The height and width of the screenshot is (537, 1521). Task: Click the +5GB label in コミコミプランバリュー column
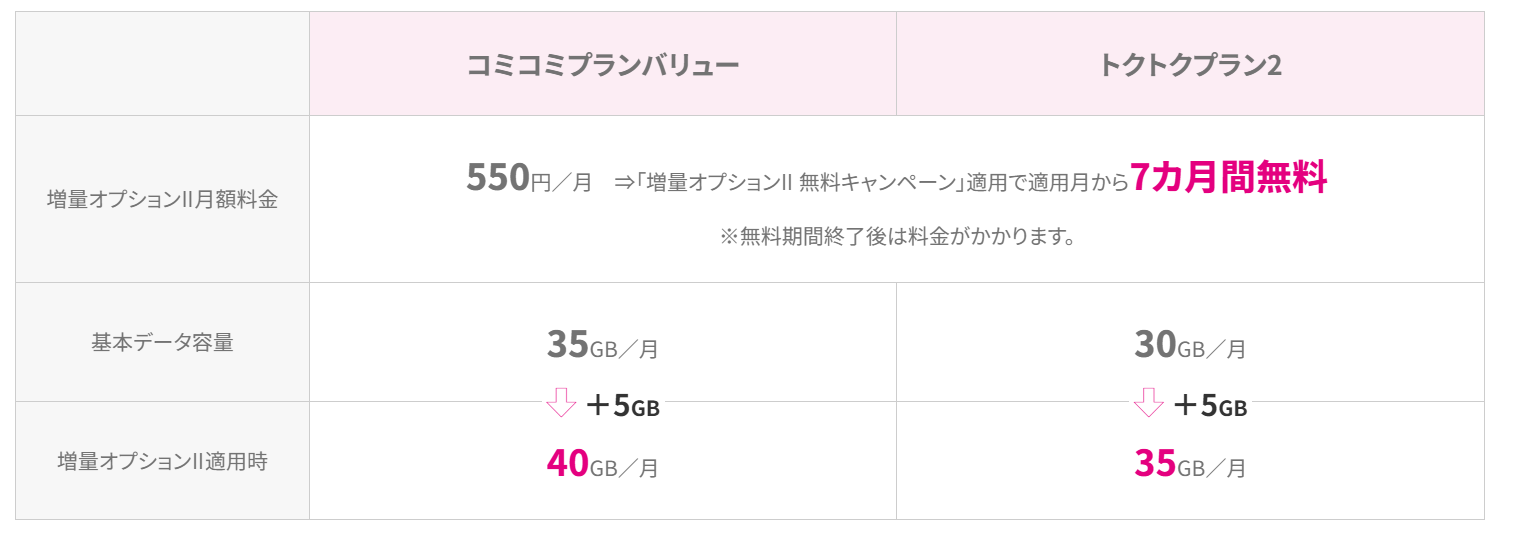[622, 406]
